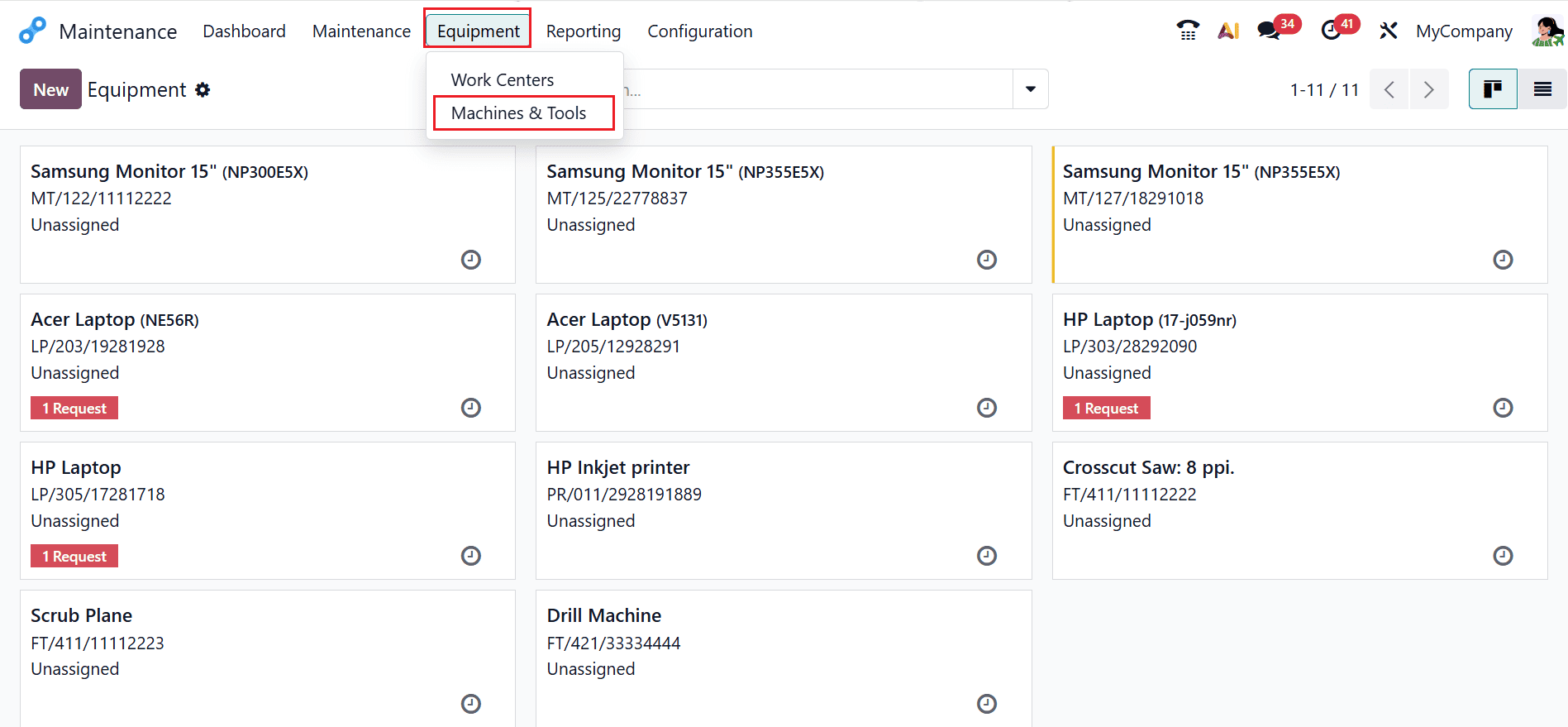Go to the previous page arrow
Screen dimensions: 1568x727
click(1389, 88)
